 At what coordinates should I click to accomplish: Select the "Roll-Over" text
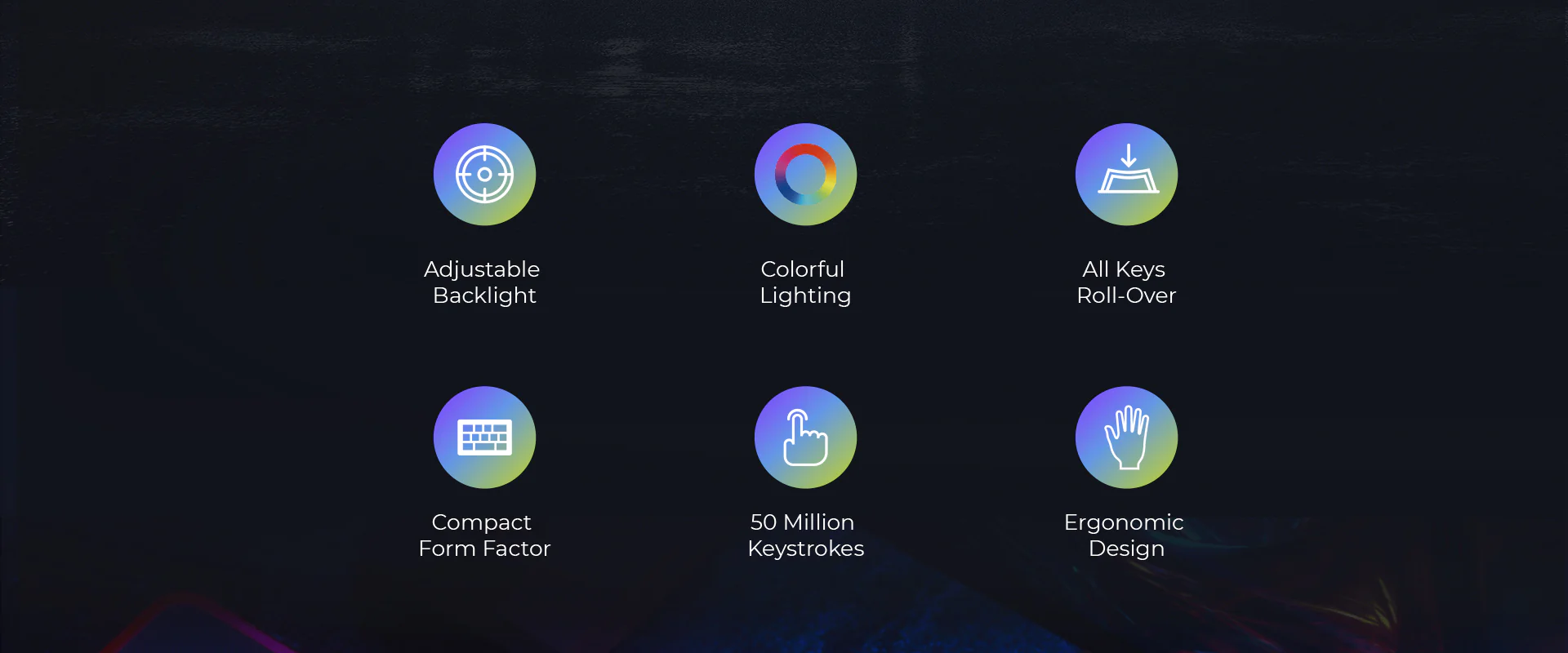1126,295
